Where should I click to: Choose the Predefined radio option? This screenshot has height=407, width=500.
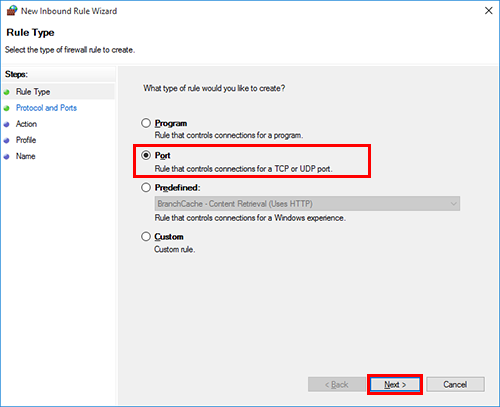(146, 187)
